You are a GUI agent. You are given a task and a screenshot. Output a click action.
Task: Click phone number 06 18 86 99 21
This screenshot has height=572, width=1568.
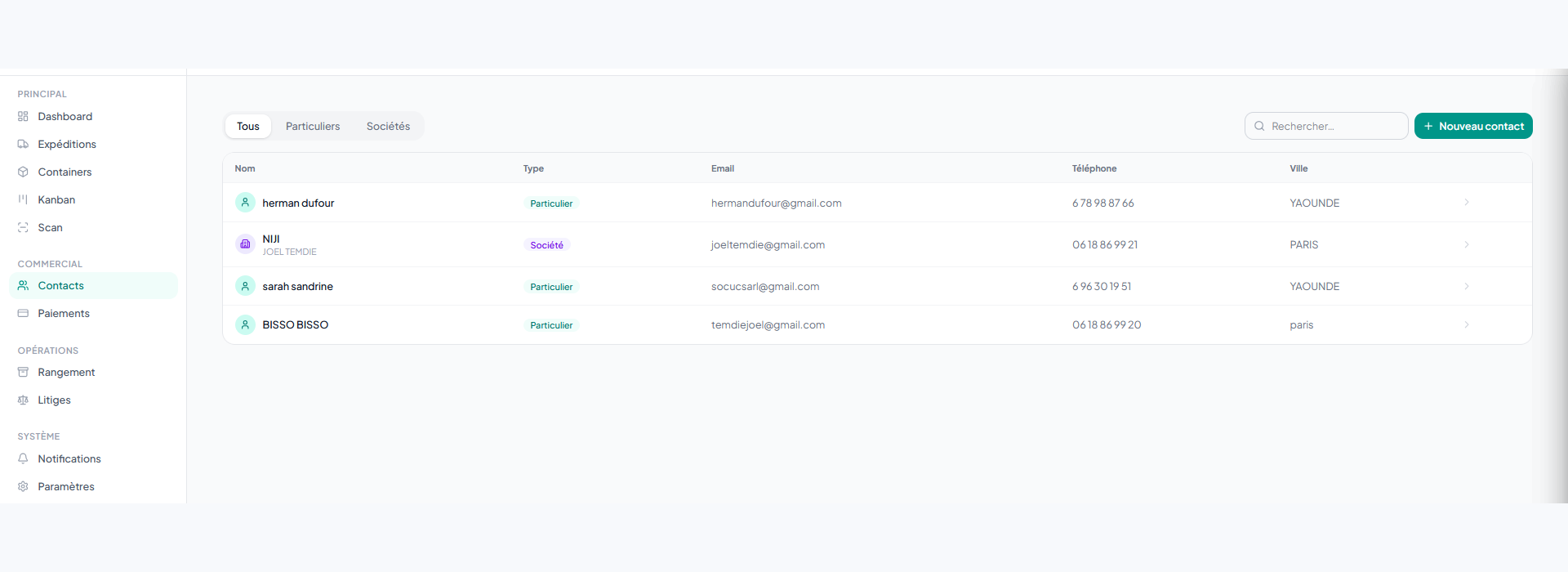coord(1105,245)
